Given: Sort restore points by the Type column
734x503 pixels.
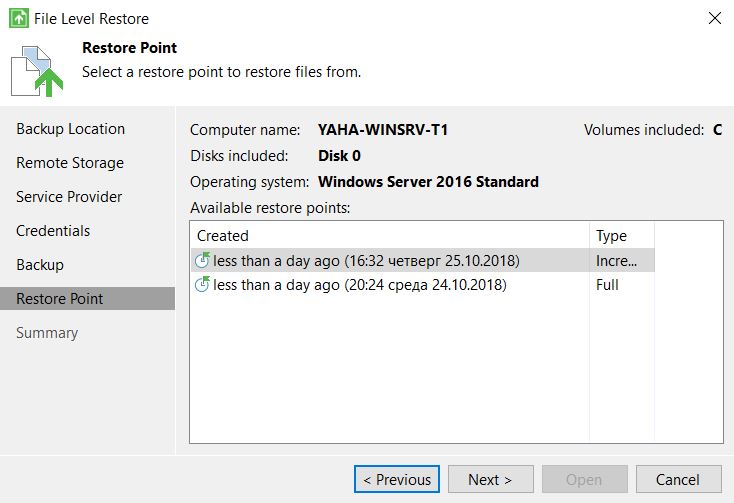Looking at the screenshot, I should (622, 235).
